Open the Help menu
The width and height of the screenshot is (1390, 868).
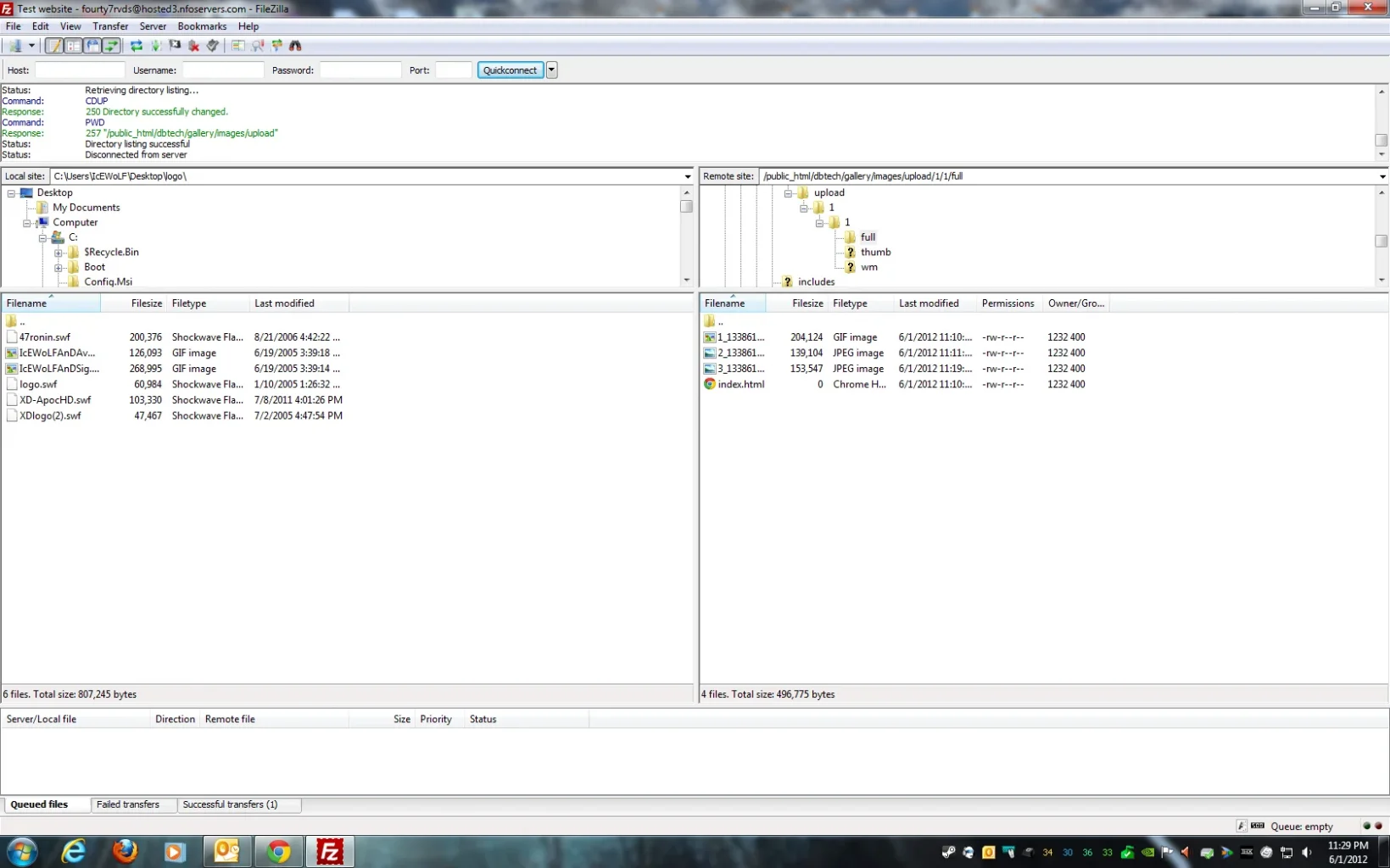click(248, 26)
